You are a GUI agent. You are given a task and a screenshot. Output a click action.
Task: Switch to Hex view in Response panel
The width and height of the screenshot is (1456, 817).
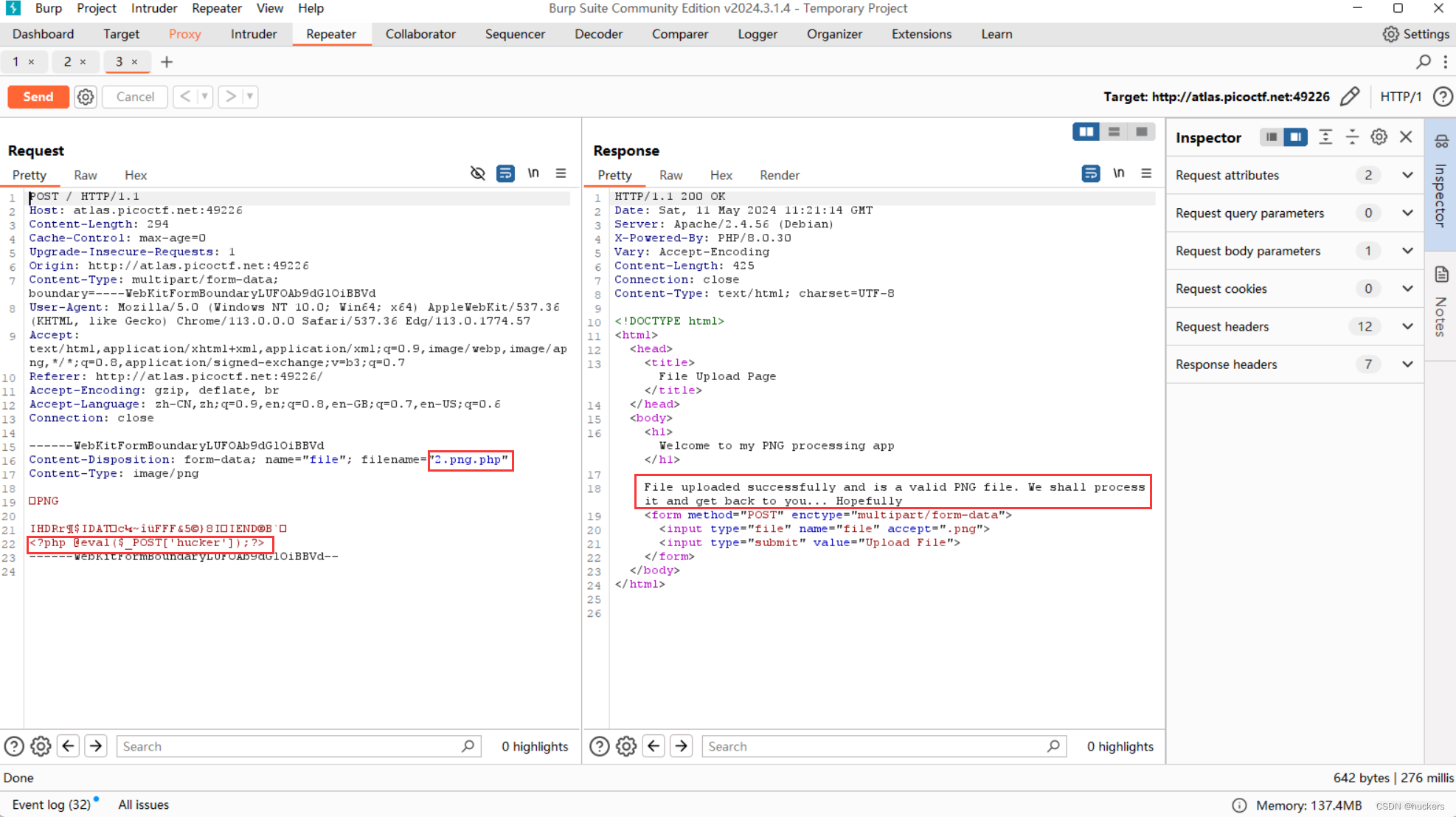click(x=720, y=174)
